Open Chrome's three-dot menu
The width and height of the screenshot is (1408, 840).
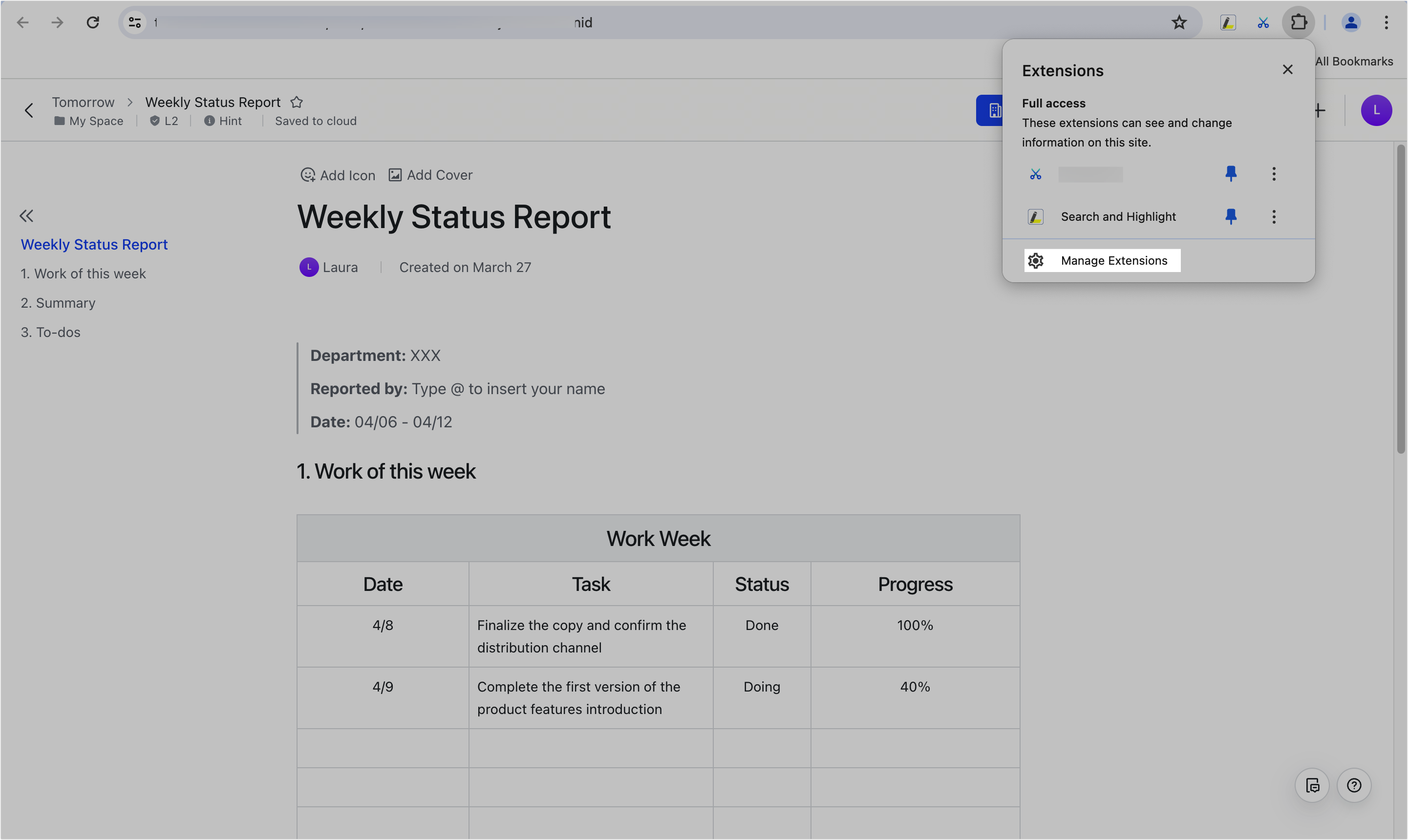coord(1386,22)
